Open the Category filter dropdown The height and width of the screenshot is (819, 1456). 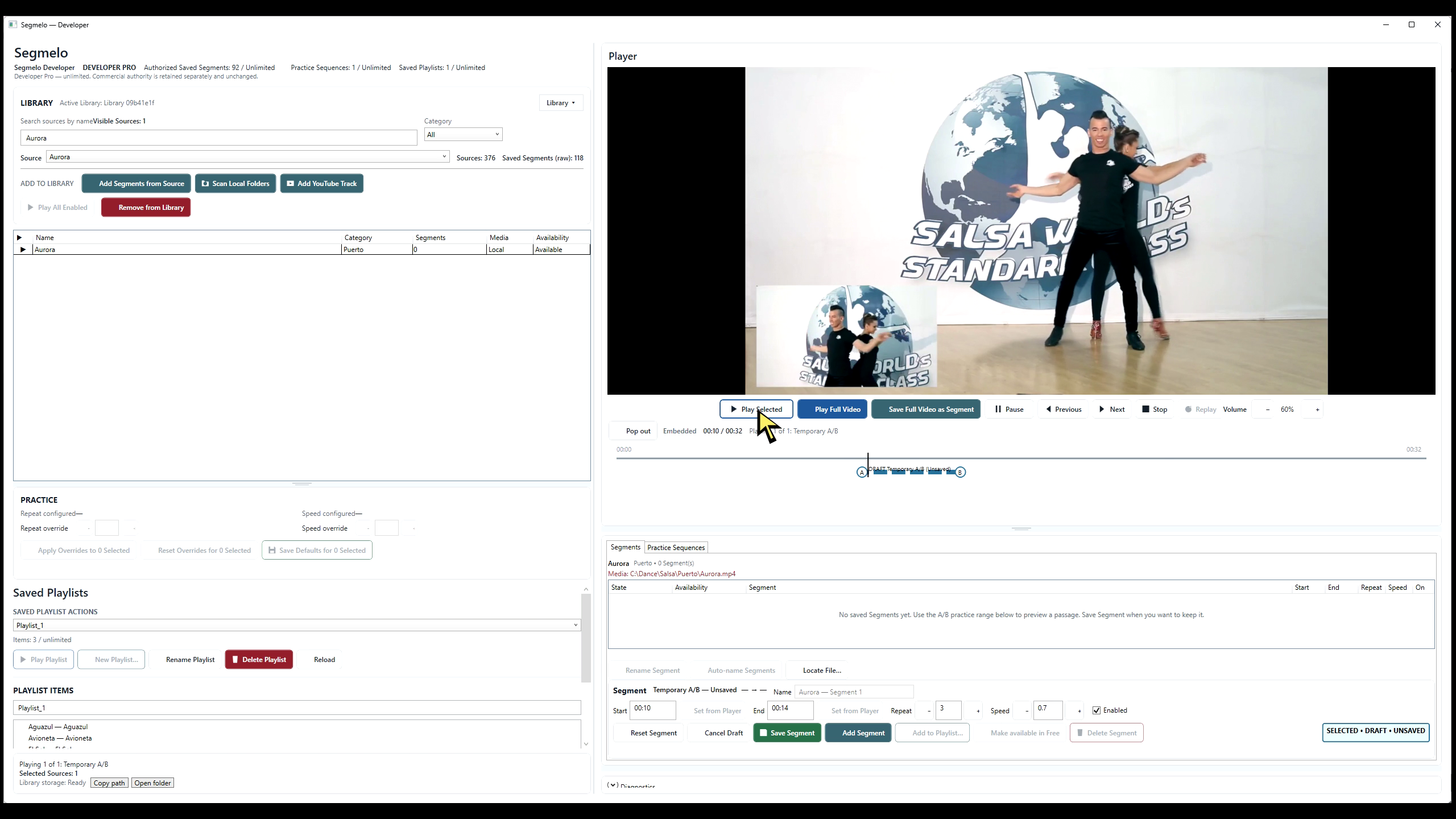click(463, 134)
